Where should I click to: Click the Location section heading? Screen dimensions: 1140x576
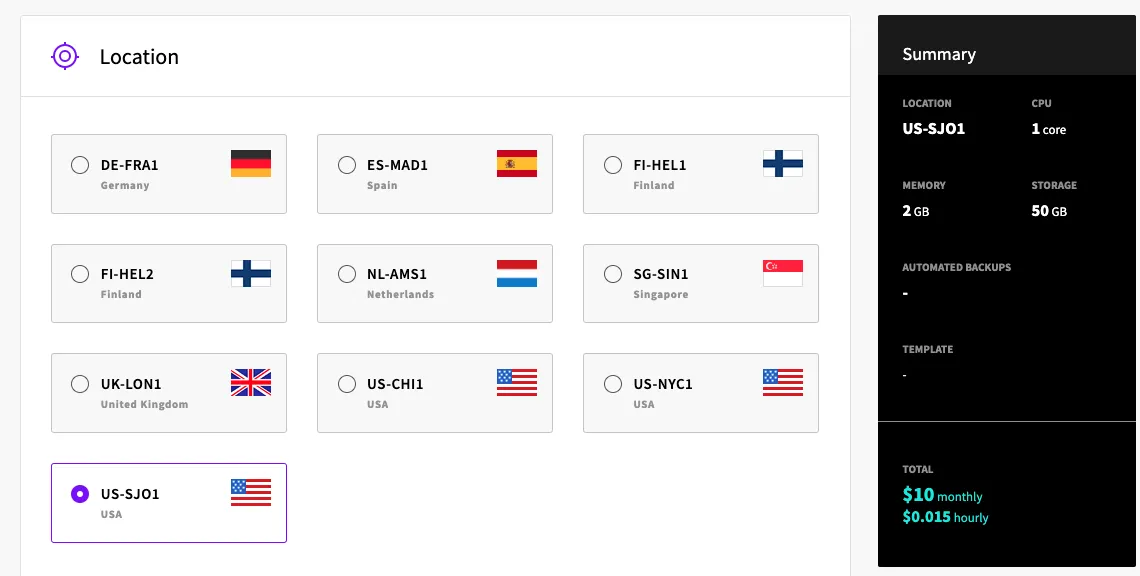[x=139, y=57]
